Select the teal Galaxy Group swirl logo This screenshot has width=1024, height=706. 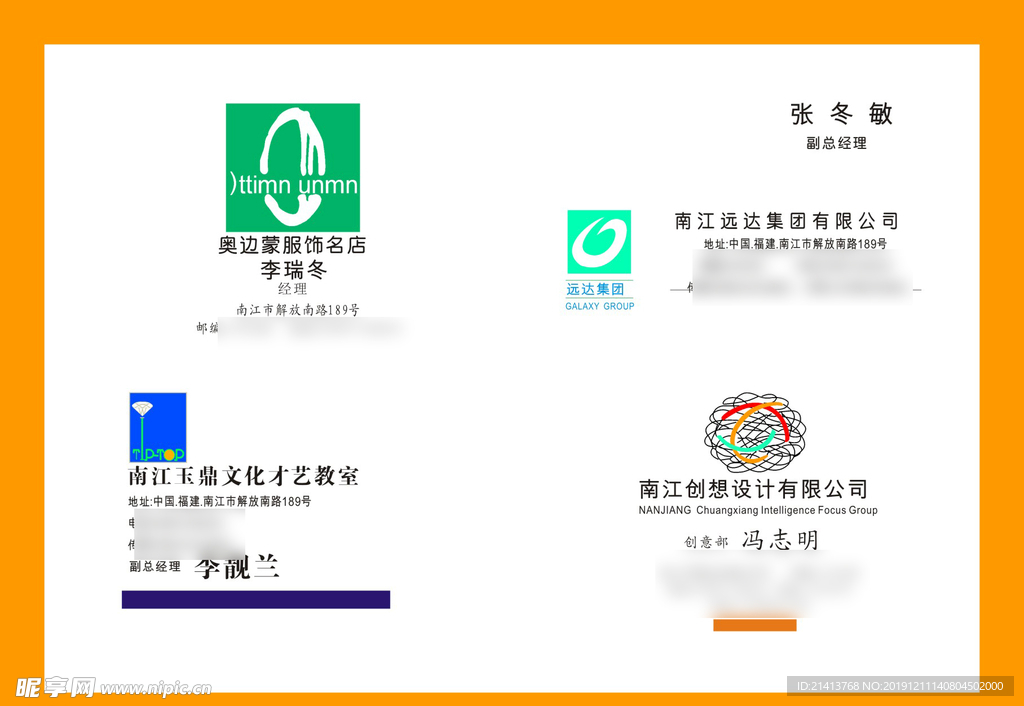pyautogui.click(x=599, y=242)
